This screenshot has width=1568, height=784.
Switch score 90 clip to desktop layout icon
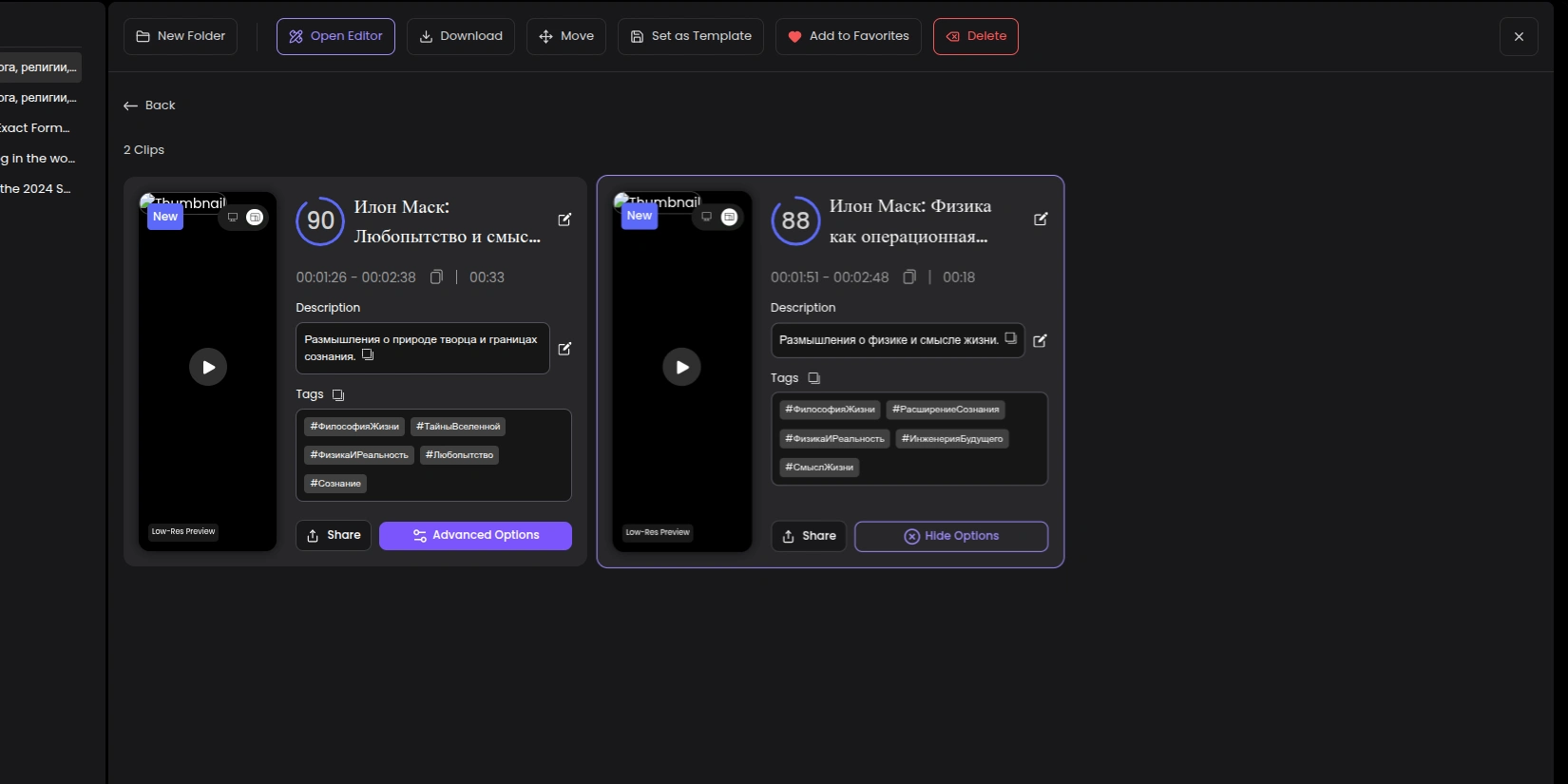click(232, 218)
